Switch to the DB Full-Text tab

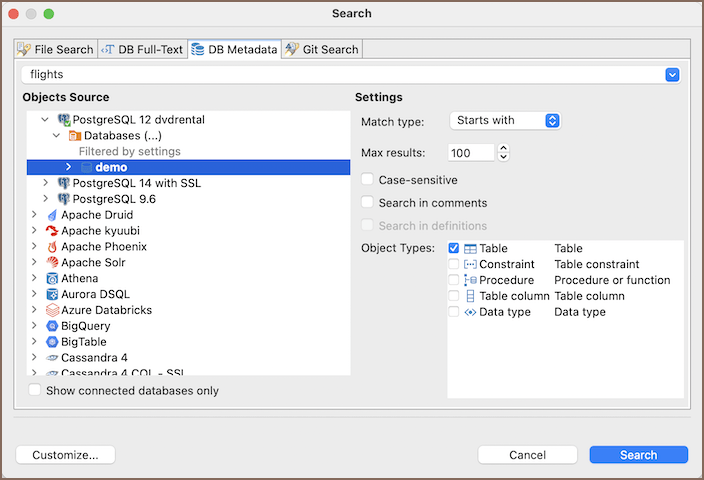tap(143, 49)
